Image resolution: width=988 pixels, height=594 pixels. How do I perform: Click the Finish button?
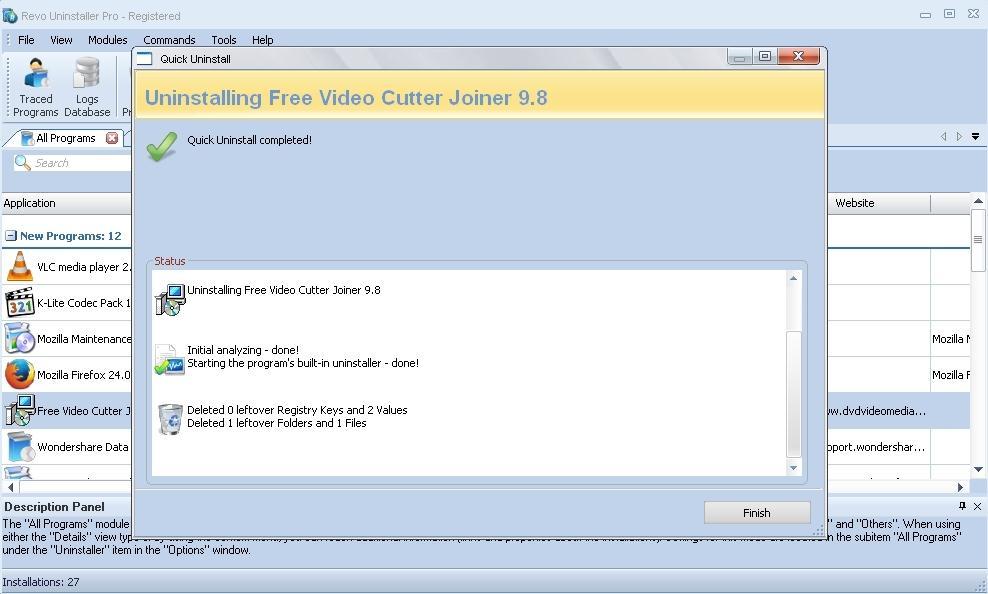click(757, 512)
